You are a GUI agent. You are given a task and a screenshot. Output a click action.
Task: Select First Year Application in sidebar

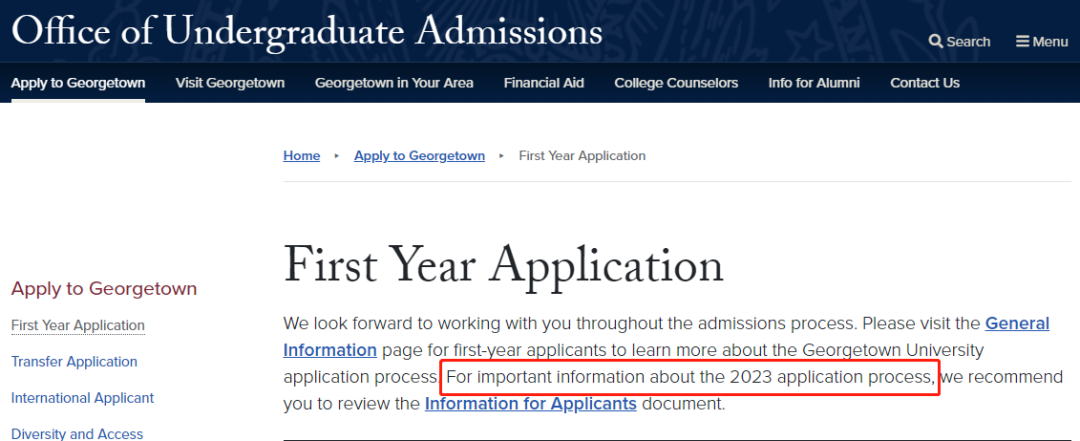78,325
